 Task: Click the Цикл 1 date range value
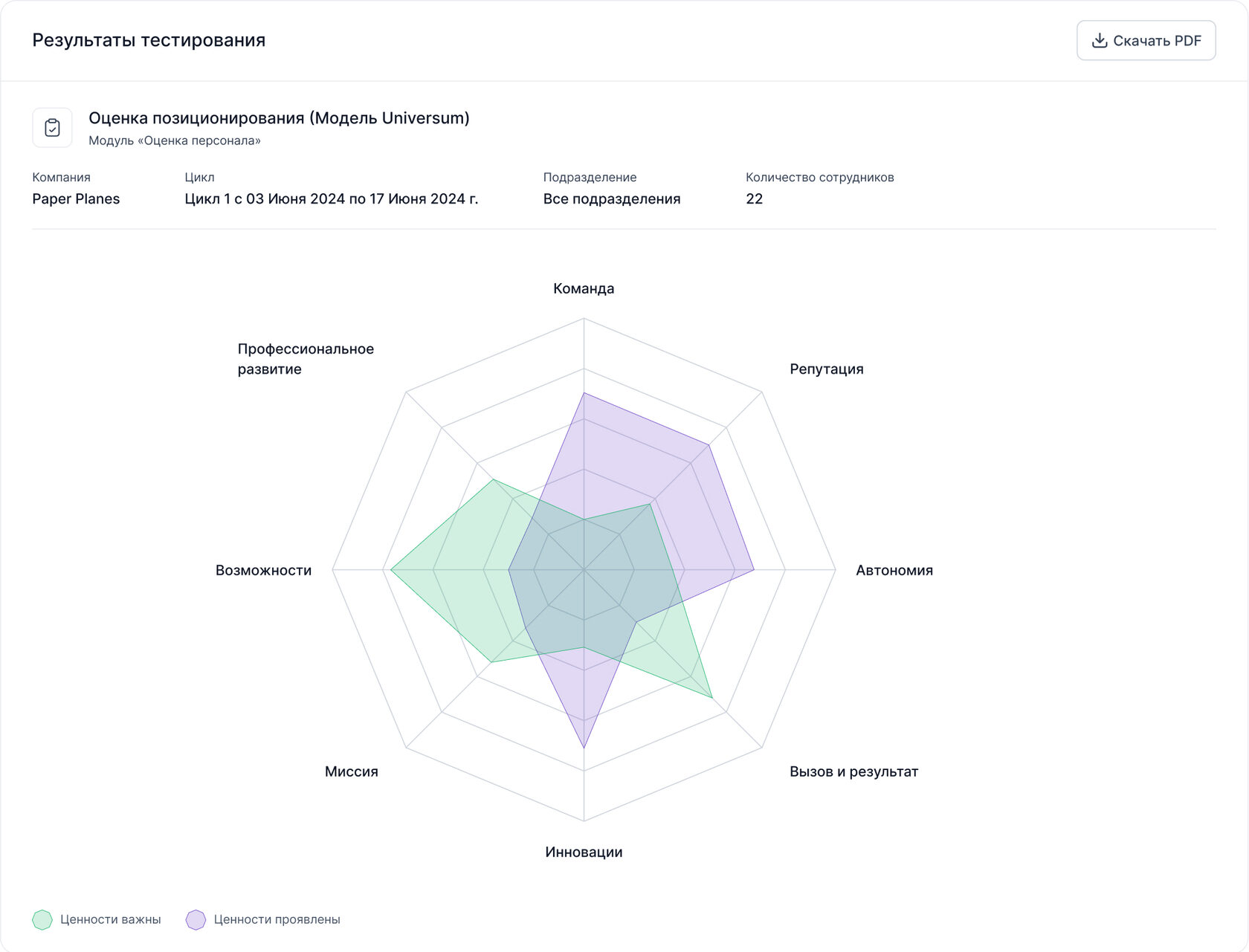332,198
